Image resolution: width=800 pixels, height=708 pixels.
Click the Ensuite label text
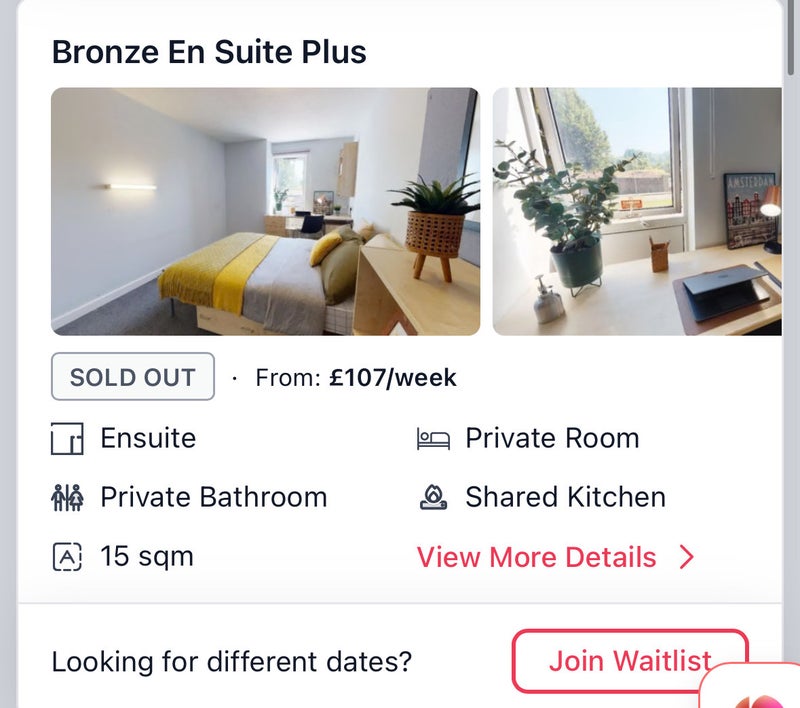(x=148, y=438)
